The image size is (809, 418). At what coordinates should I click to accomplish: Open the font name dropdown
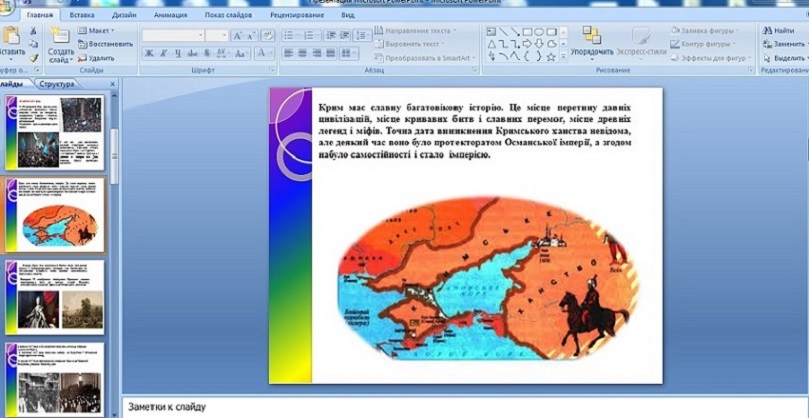pyautogui.click(x=201, y=36)
